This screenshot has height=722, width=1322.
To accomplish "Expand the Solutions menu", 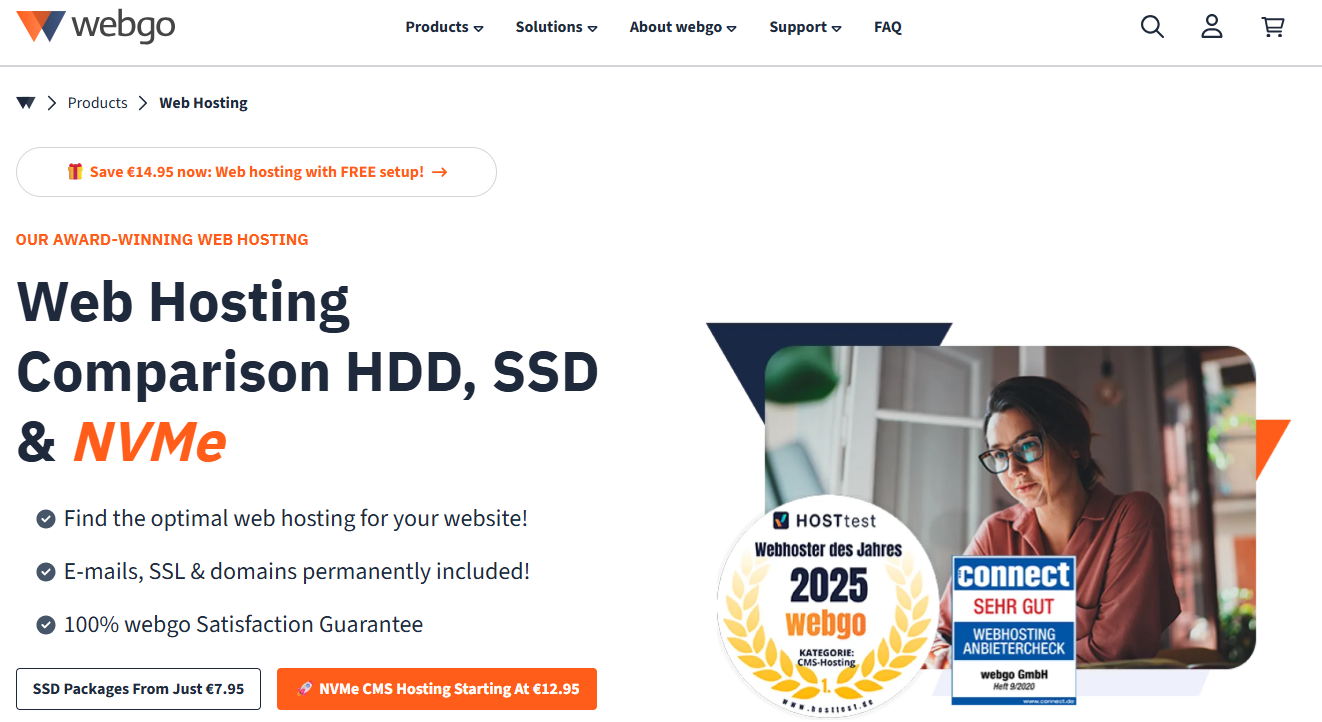I will 556,27.
